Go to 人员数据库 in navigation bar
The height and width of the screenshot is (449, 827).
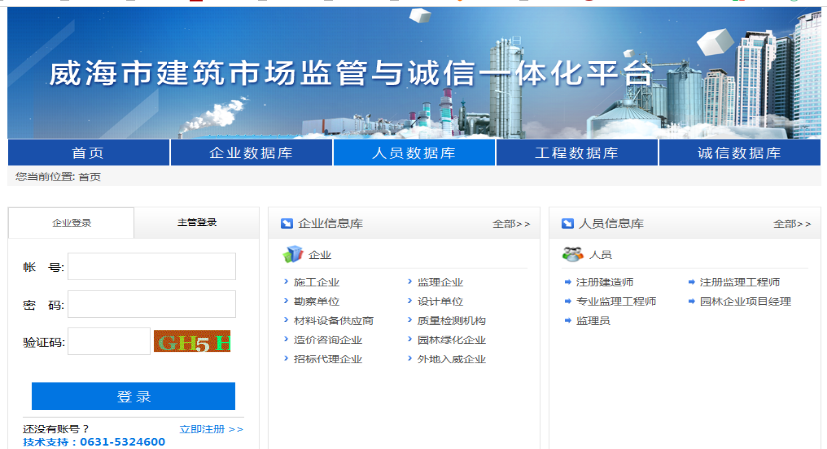pos(414,153)
